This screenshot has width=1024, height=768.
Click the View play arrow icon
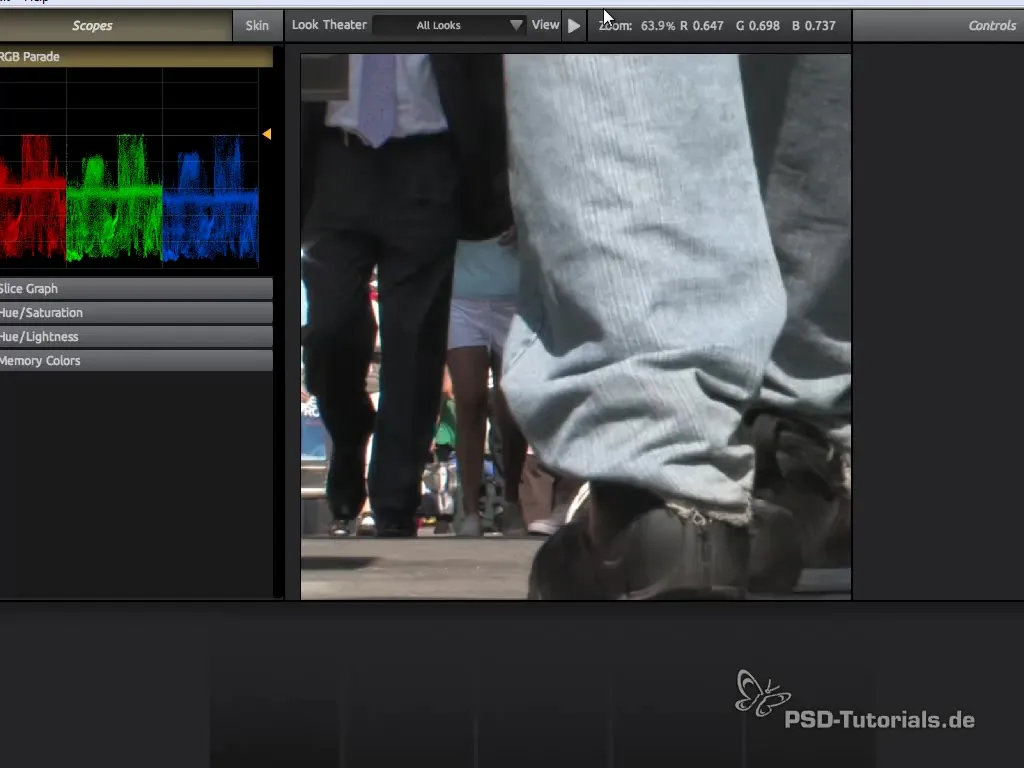(x=574, y=25)
